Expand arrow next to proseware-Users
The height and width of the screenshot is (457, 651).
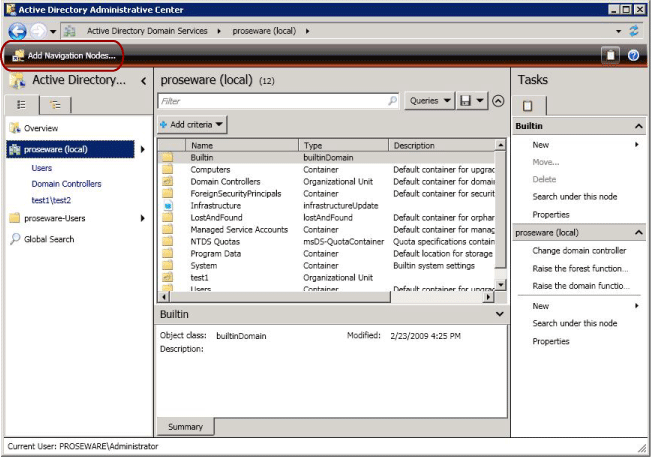coord(143,218)
